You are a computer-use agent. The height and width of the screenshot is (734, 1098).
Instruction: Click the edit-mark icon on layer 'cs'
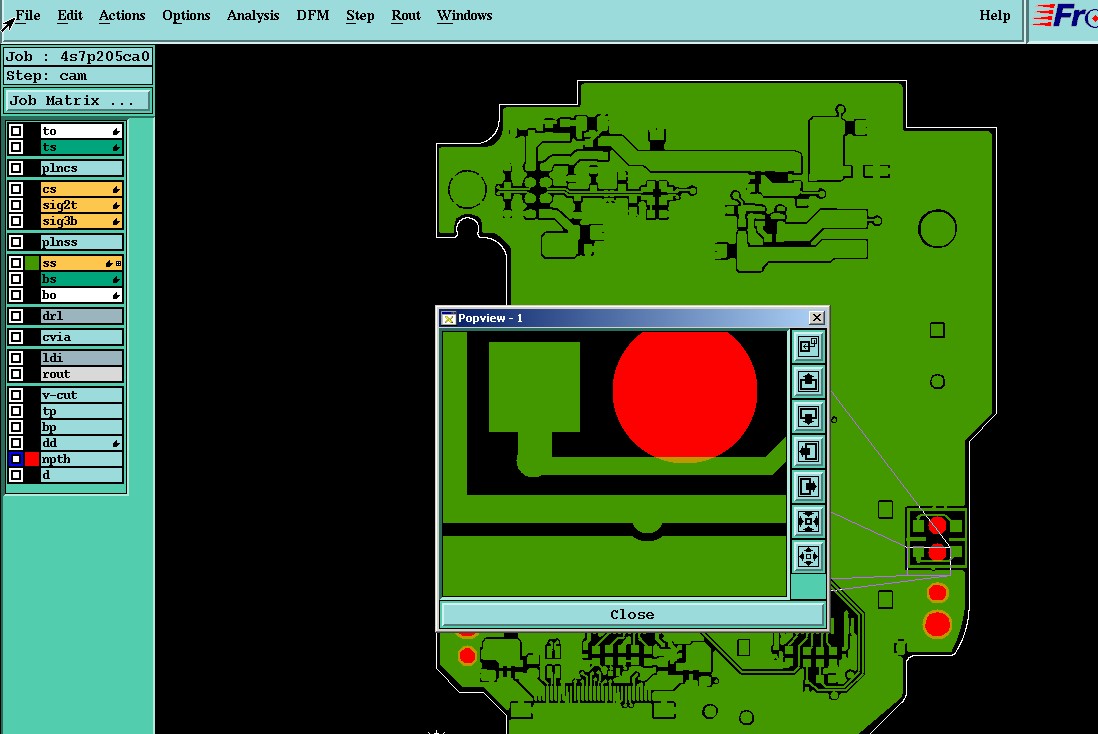pyautogui.click(x=116, y=189)
